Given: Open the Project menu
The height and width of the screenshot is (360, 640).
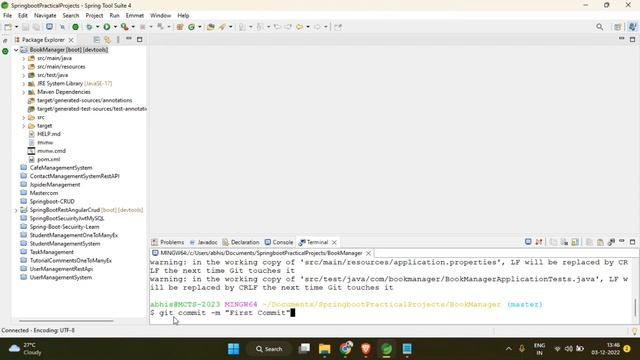Looking at the screenshot, I should (x=94, y=16).
